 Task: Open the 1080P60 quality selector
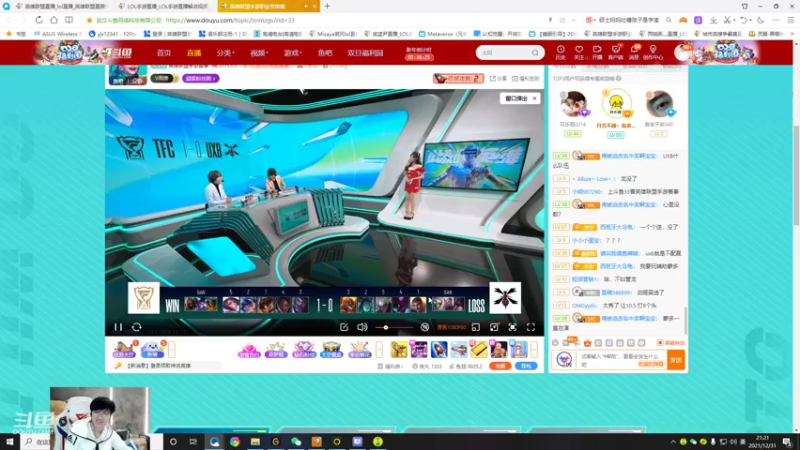click(x=452, y=327)
